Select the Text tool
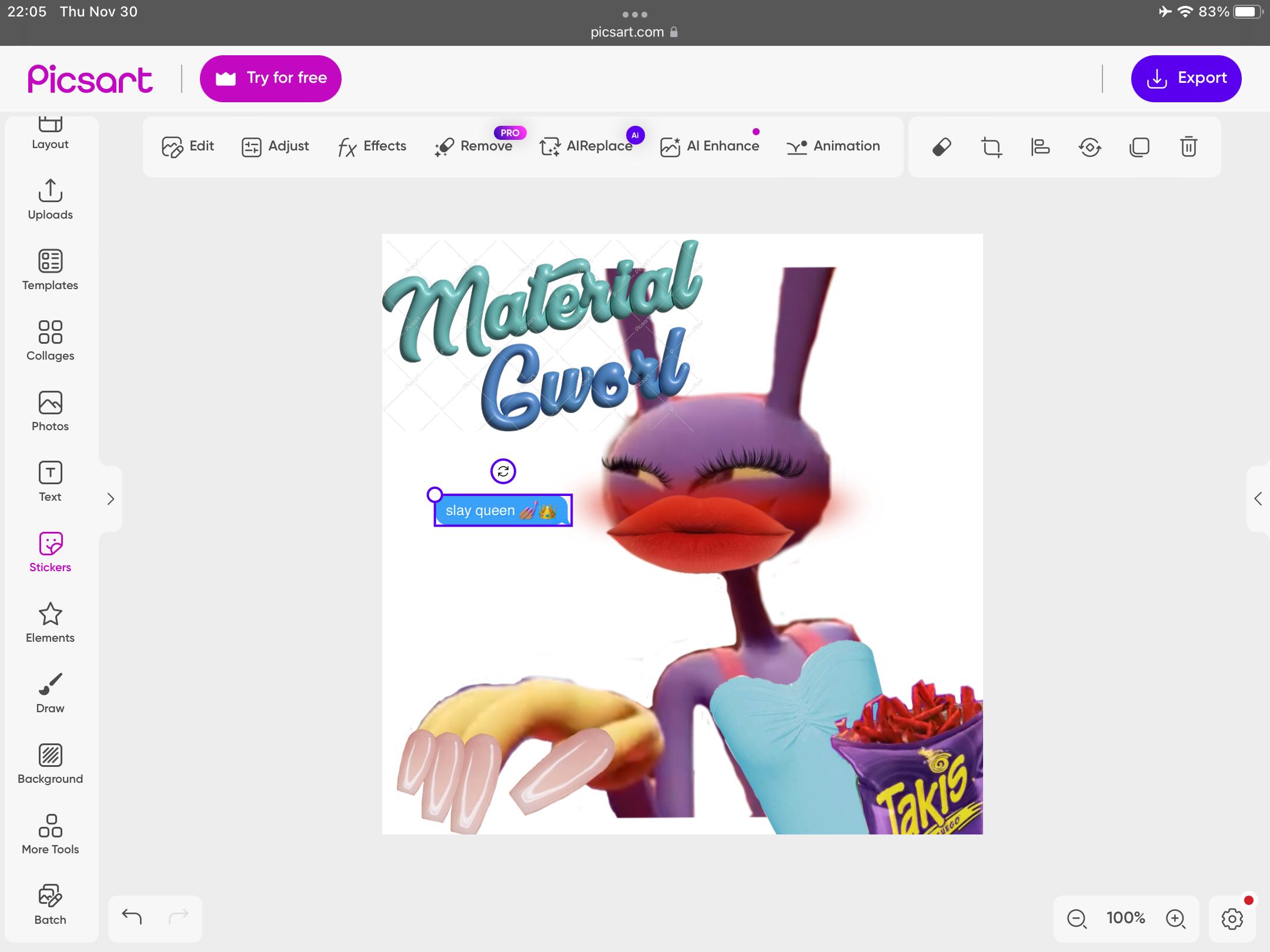This screenshot has width=1270, height=952. pos(50,482)
